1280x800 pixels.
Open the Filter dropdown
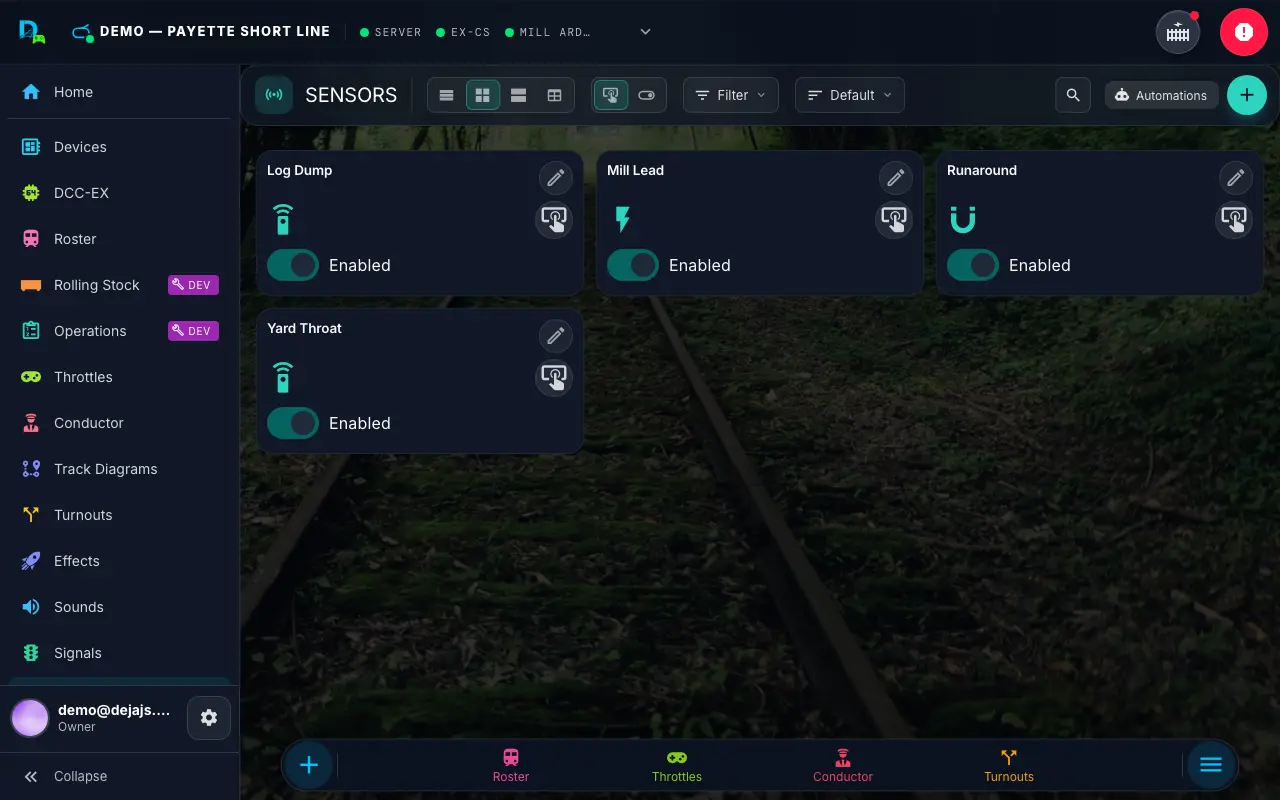point(731,95)
